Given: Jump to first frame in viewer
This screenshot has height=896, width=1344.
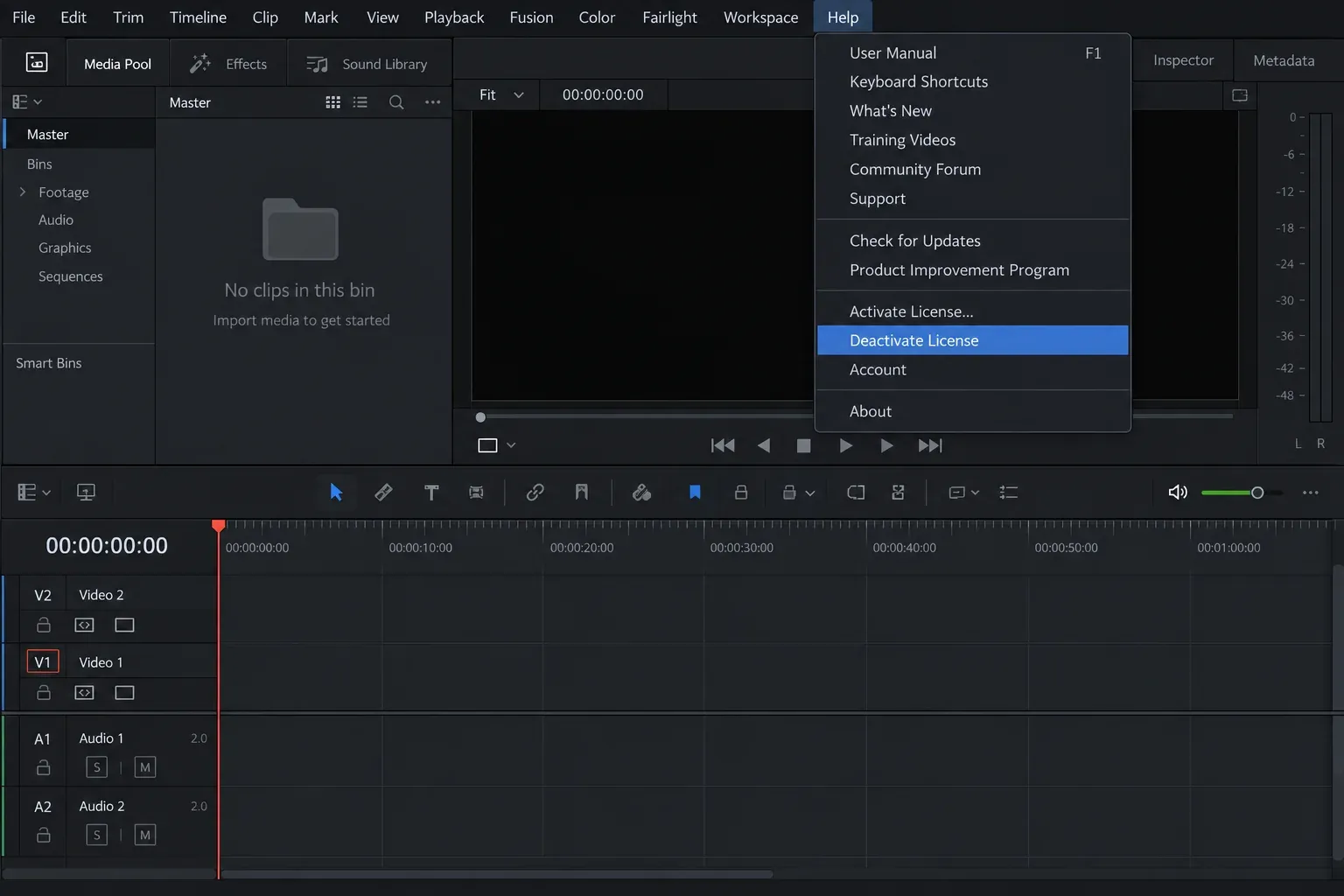Looking at the screenshot, I should [723, 445].
